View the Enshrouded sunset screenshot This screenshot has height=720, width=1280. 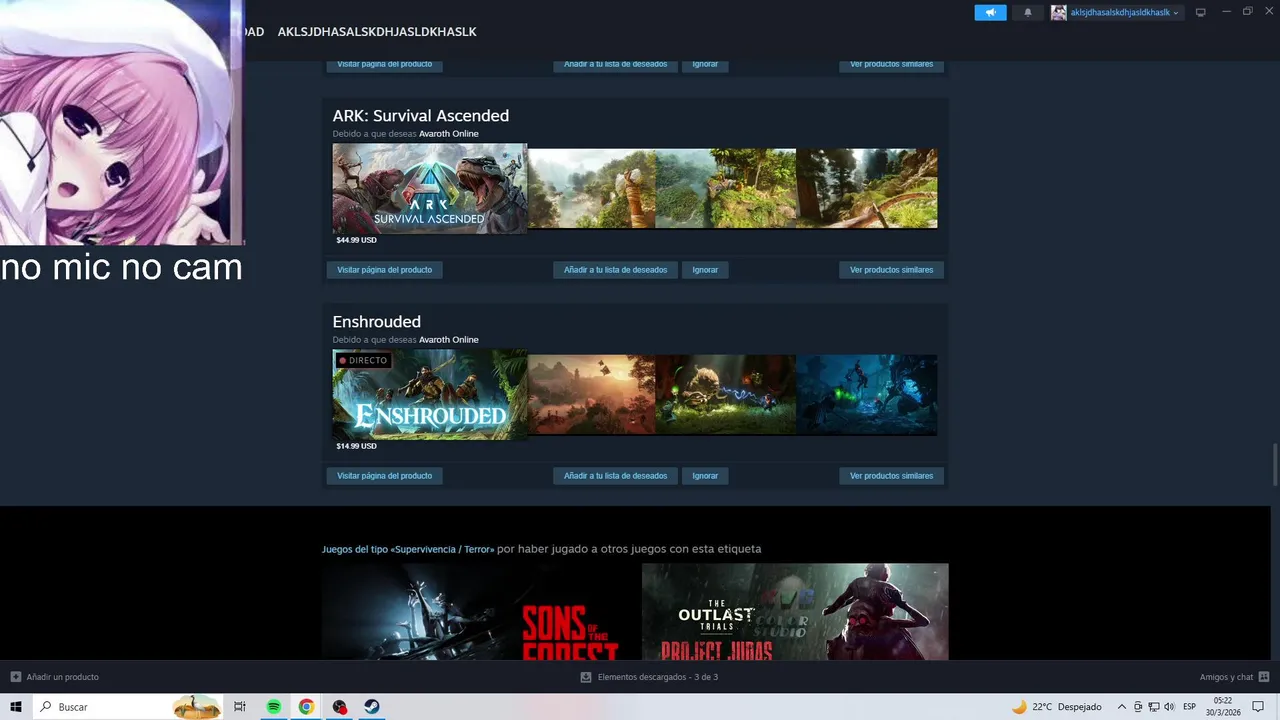(591, 394)
